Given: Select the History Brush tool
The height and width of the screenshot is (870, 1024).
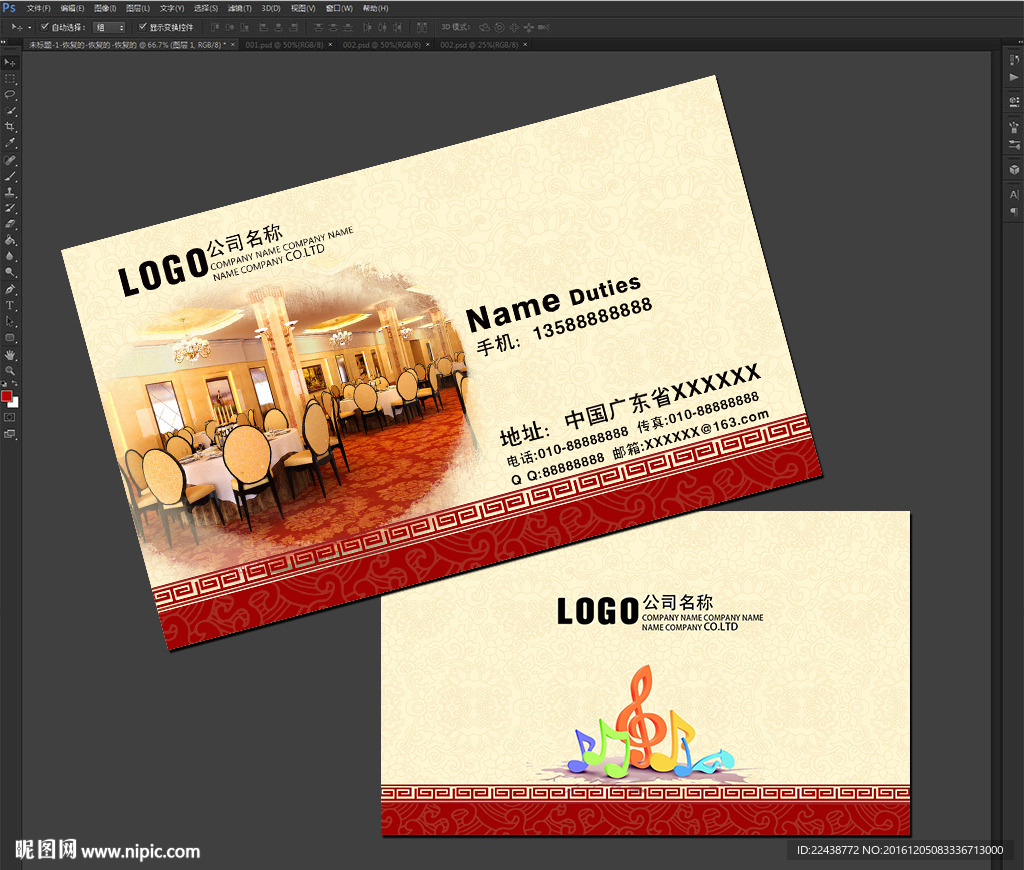Looking at the screenshot, I should pos(10,208).
